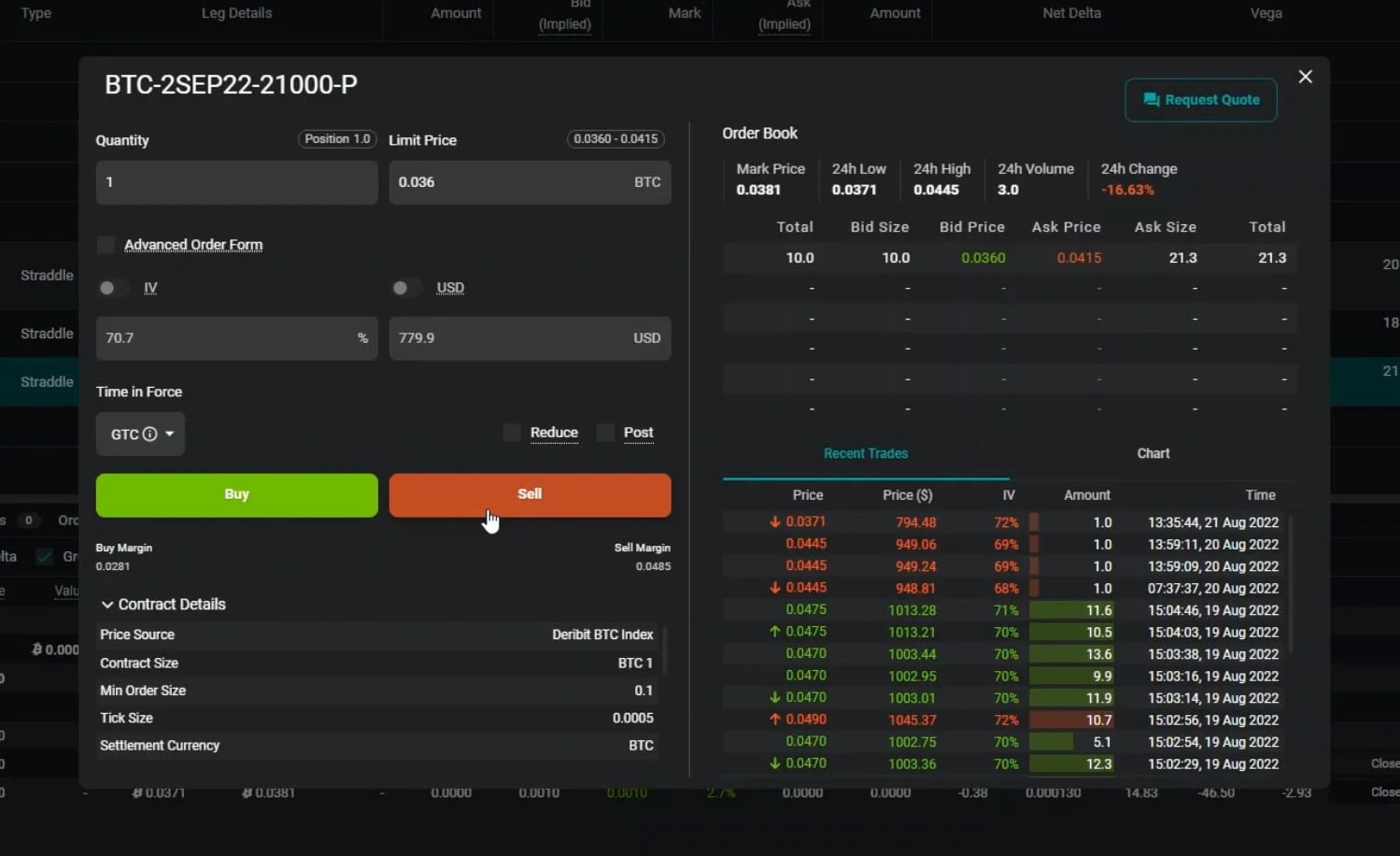Click the Net Delta column header behind dialog

(1071, 13)
